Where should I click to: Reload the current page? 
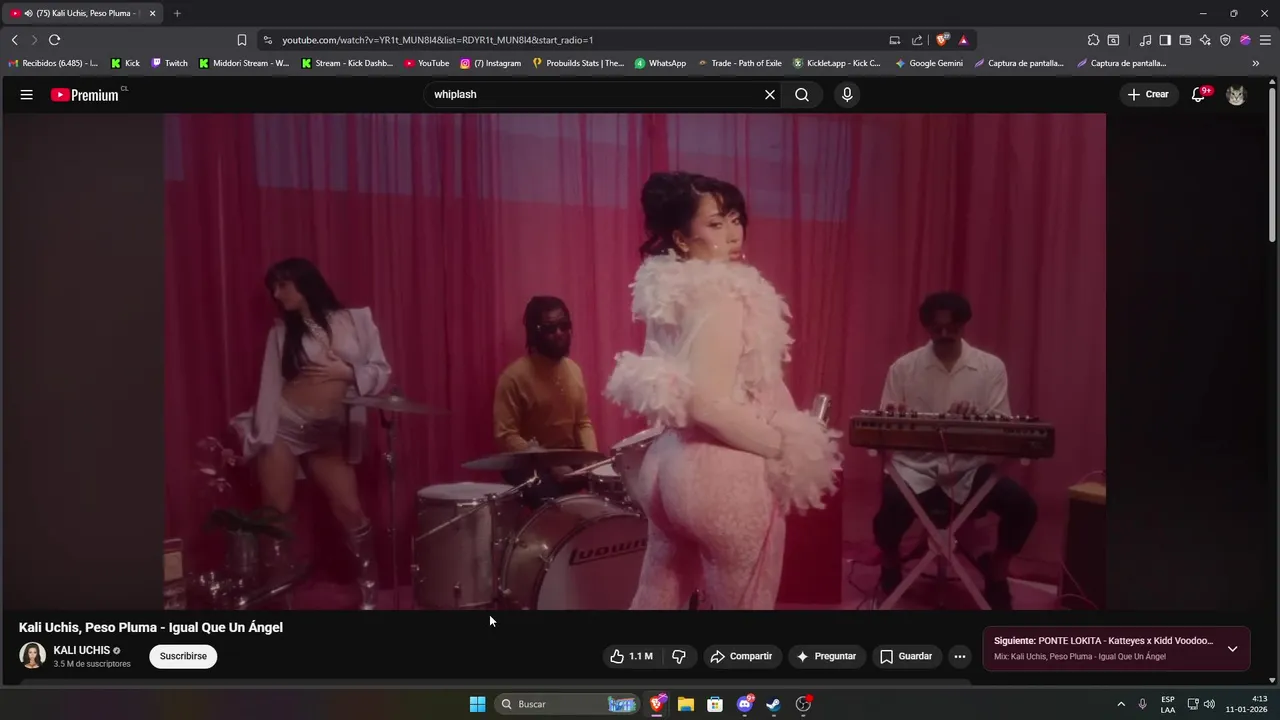click(x=54, y=40)
